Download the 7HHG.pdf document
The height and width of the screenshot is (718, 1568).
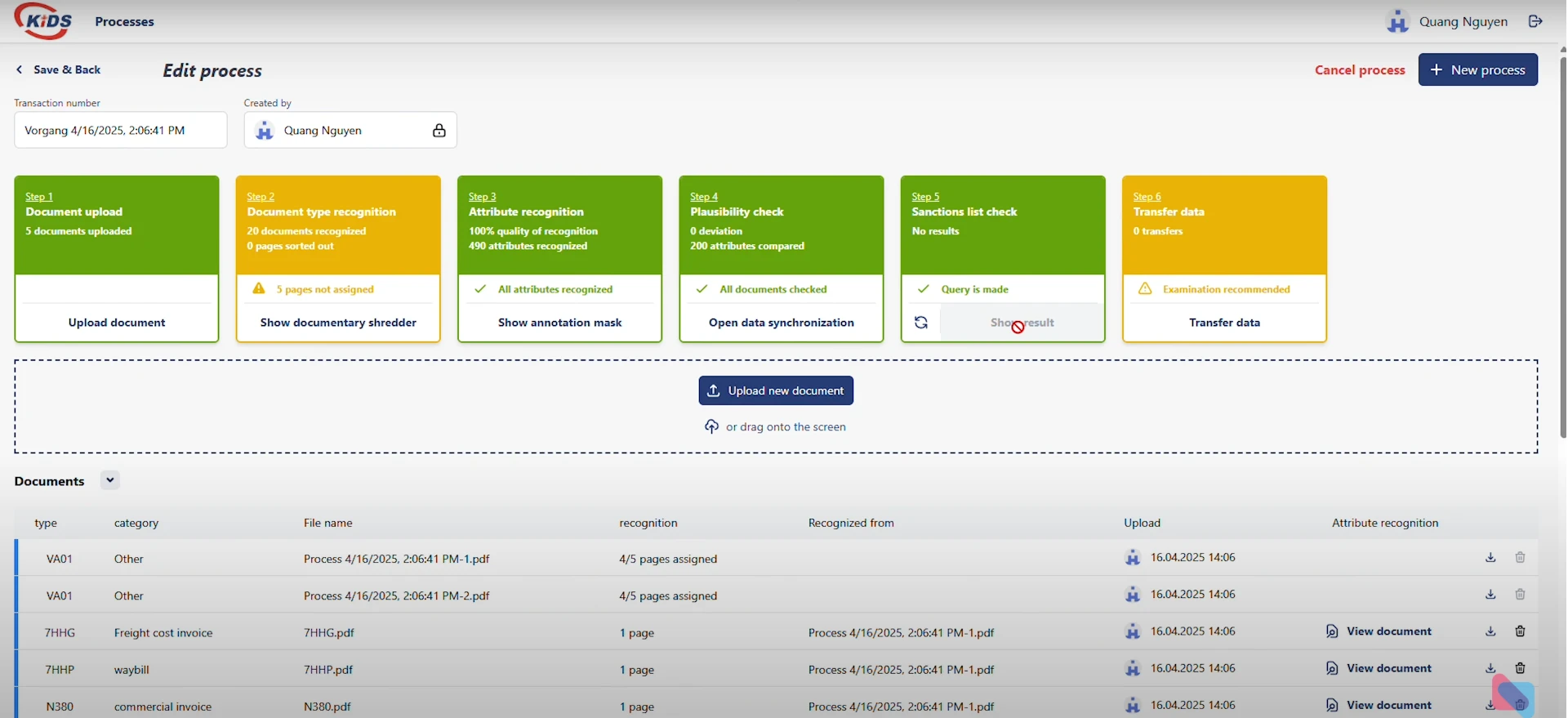[1490, 631]
